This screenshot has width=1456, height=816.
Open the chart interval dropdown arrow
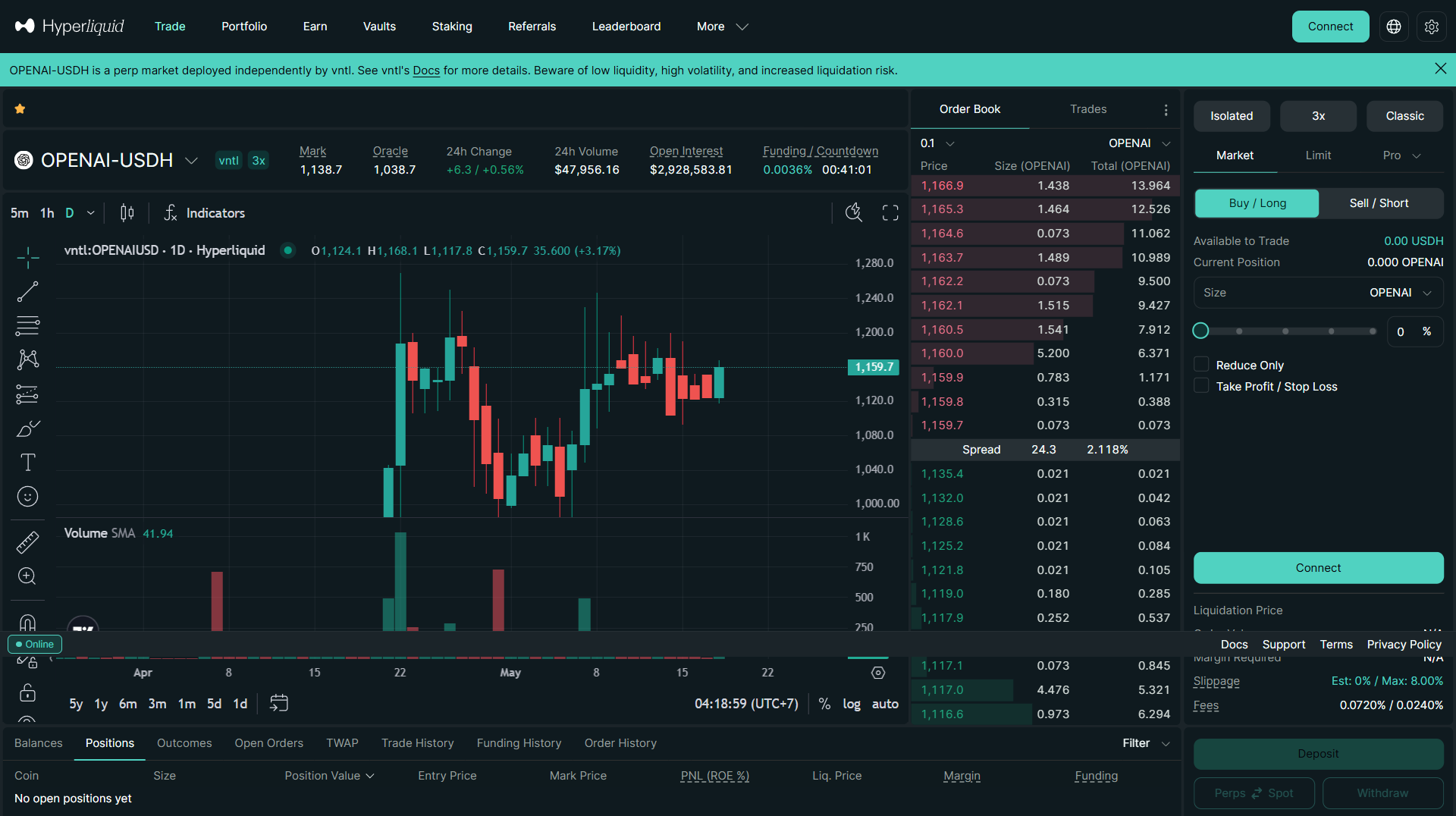[x=91, y=213]
